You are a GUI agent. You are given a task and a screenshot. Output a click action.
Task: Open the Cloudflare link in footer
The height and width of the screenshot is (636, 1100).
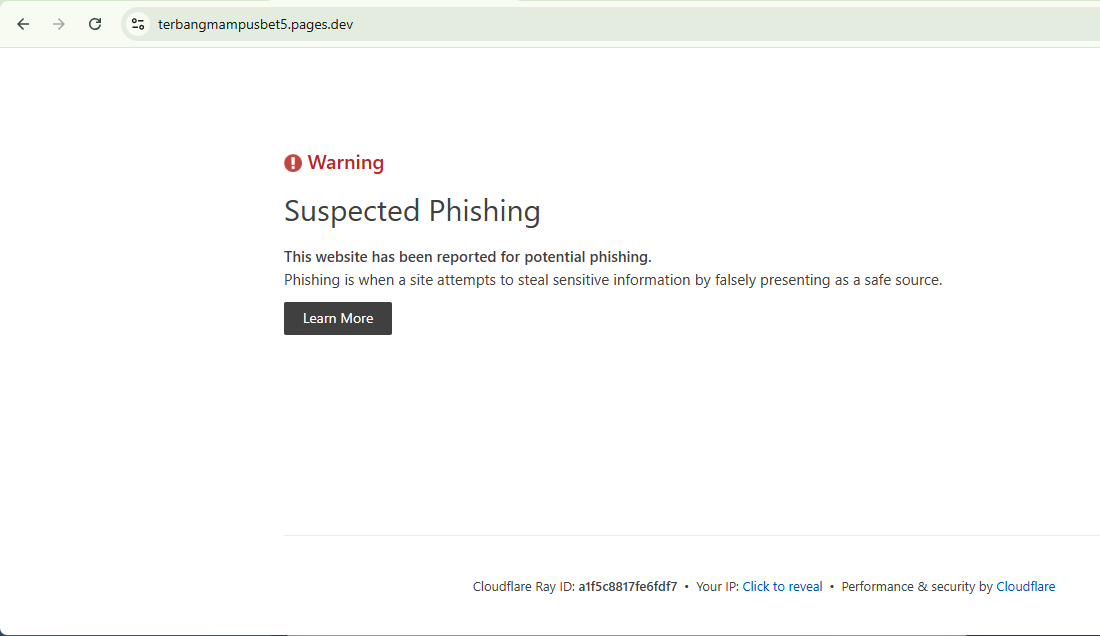click(x=1025, y=586)
